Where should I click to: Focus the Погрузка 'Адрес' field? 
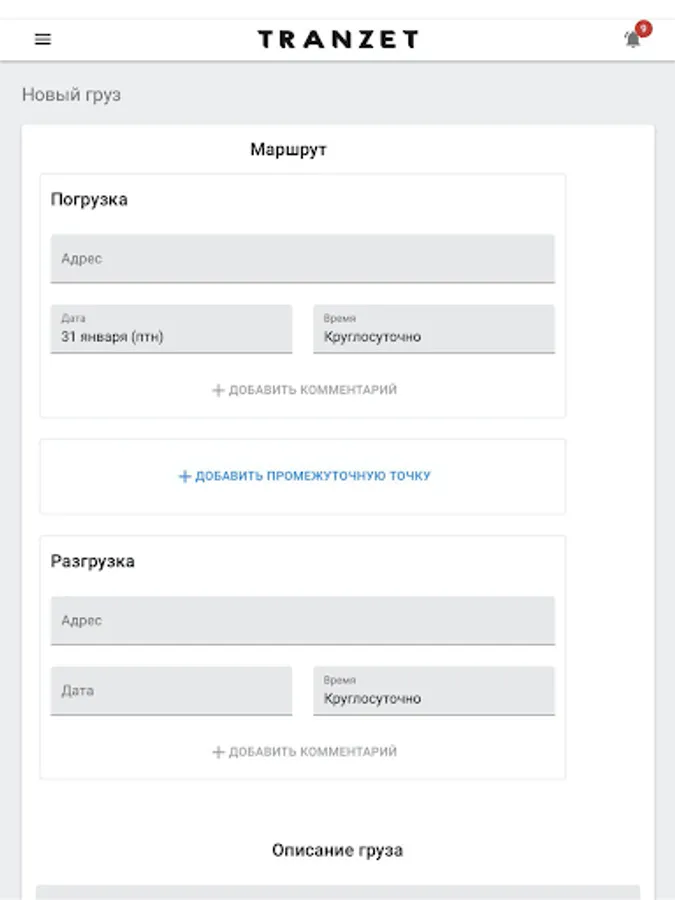coord(302,259)
